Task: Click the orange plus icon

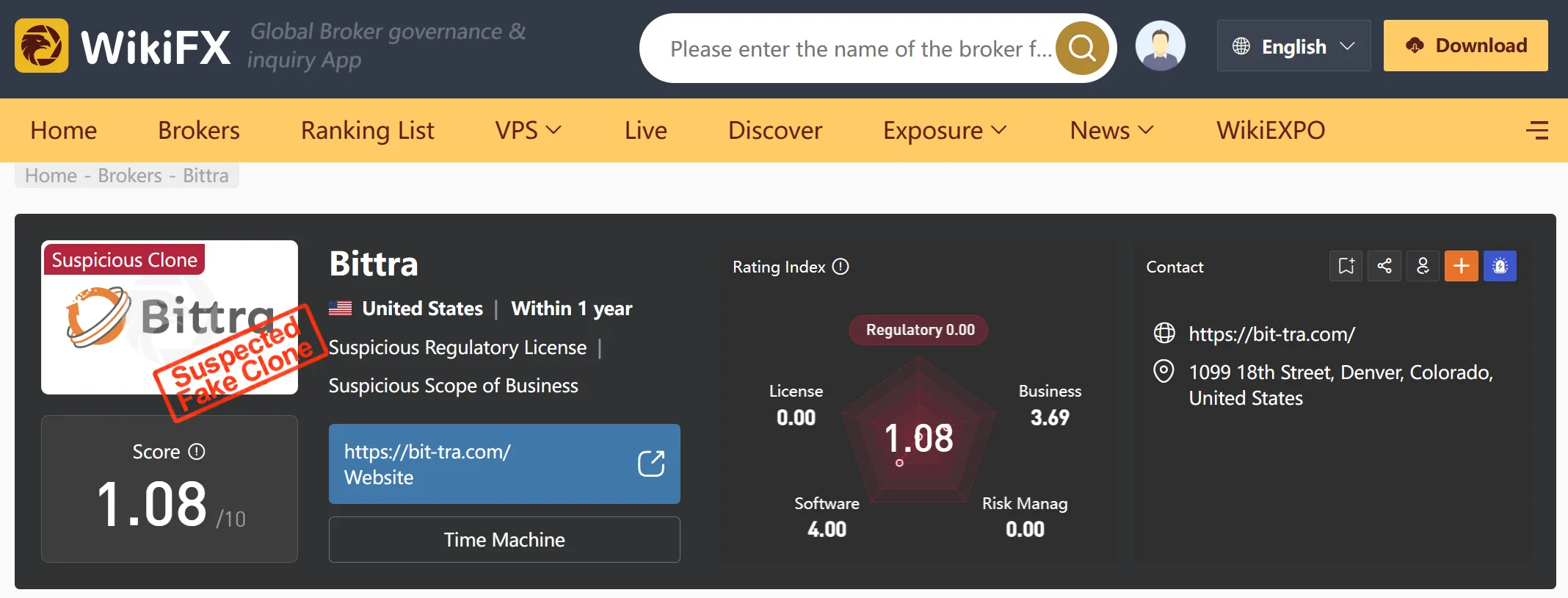Action: coord(1462,266)
